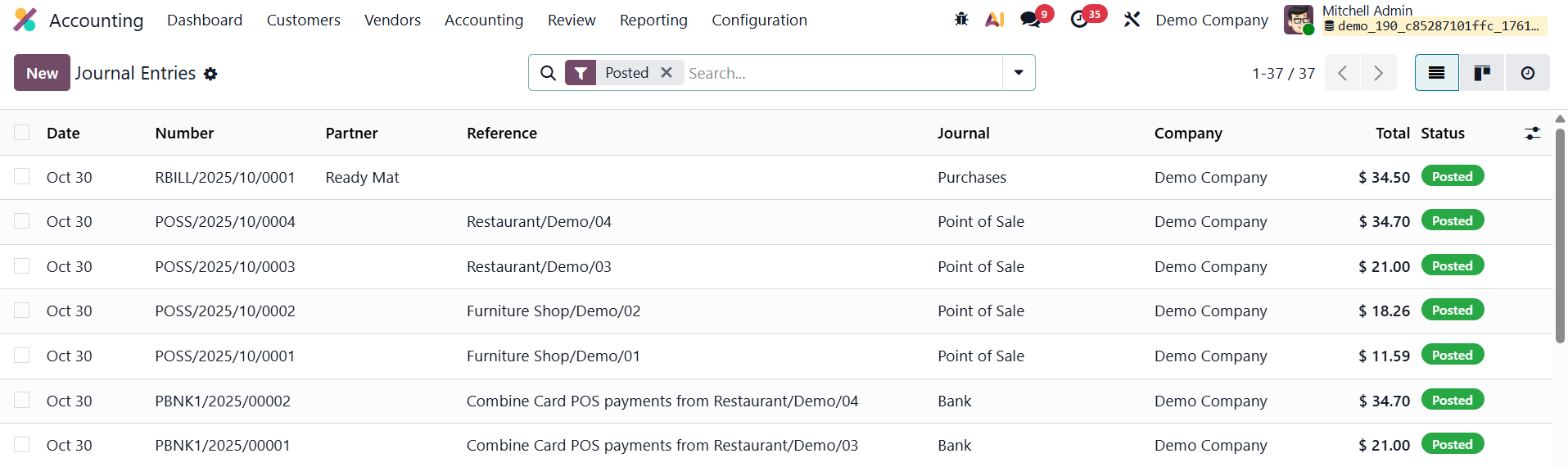The height and width of the screenshot is (467, 1568).
Task: Open the Configuration menu
Action: pos(758,20)
